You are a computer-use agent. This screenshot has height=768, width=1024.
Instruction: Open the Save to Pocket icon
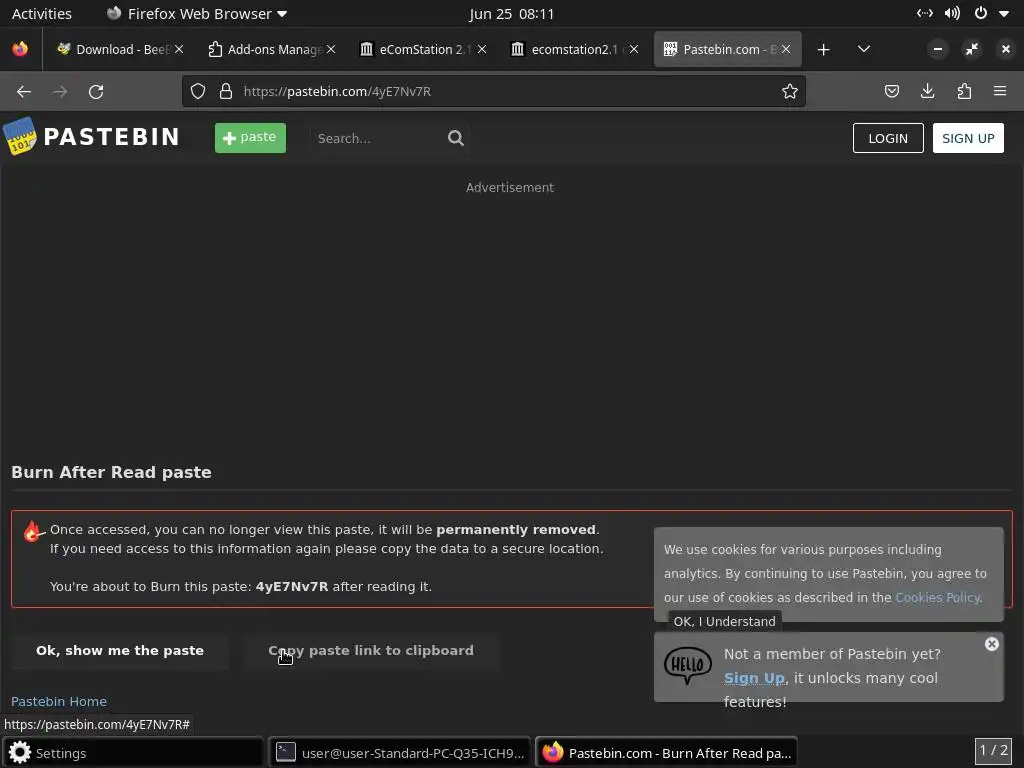891,91
